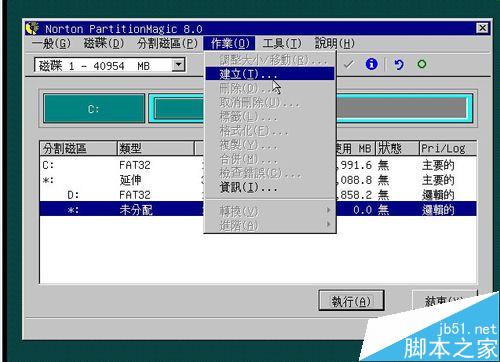500x362 pixels.
Task: Select the C: partition block in disk map
Action: pos(94,109)
